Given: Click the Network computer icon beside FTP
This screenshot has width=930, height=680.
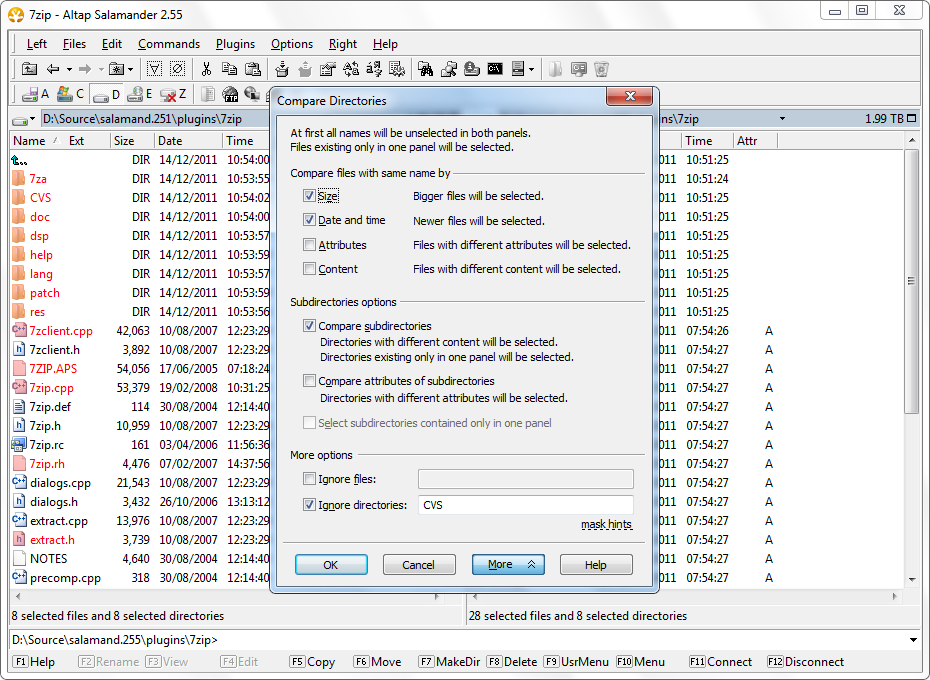Looking at the screenshot, I should coord(252,94).
